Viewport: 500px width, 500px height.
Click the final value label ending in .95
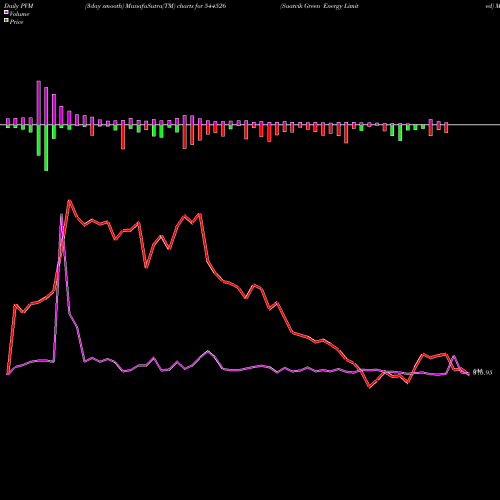482,373
